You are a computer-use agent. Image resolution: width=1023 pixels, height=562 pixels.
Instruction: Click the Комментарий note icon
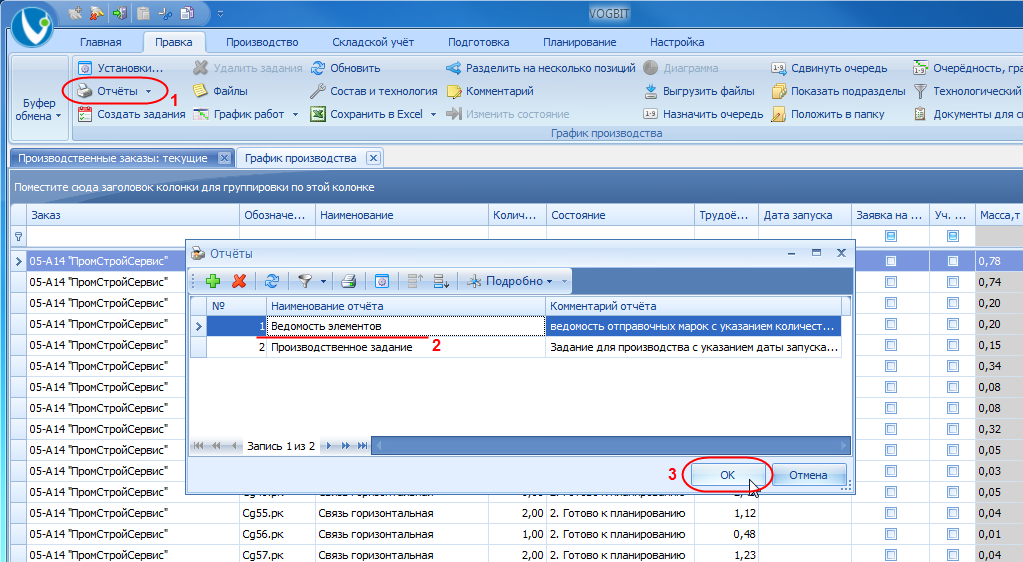(x=453, y=91)
